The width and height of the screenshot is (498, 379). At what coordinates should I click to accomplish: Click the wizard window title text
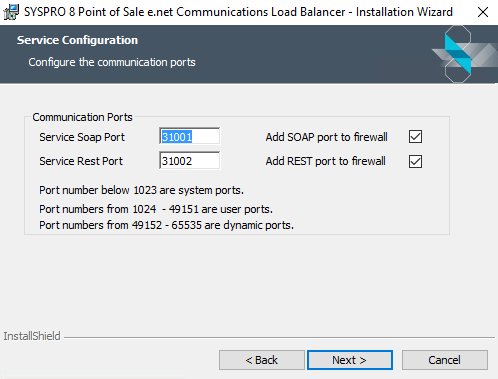point(238,12)
